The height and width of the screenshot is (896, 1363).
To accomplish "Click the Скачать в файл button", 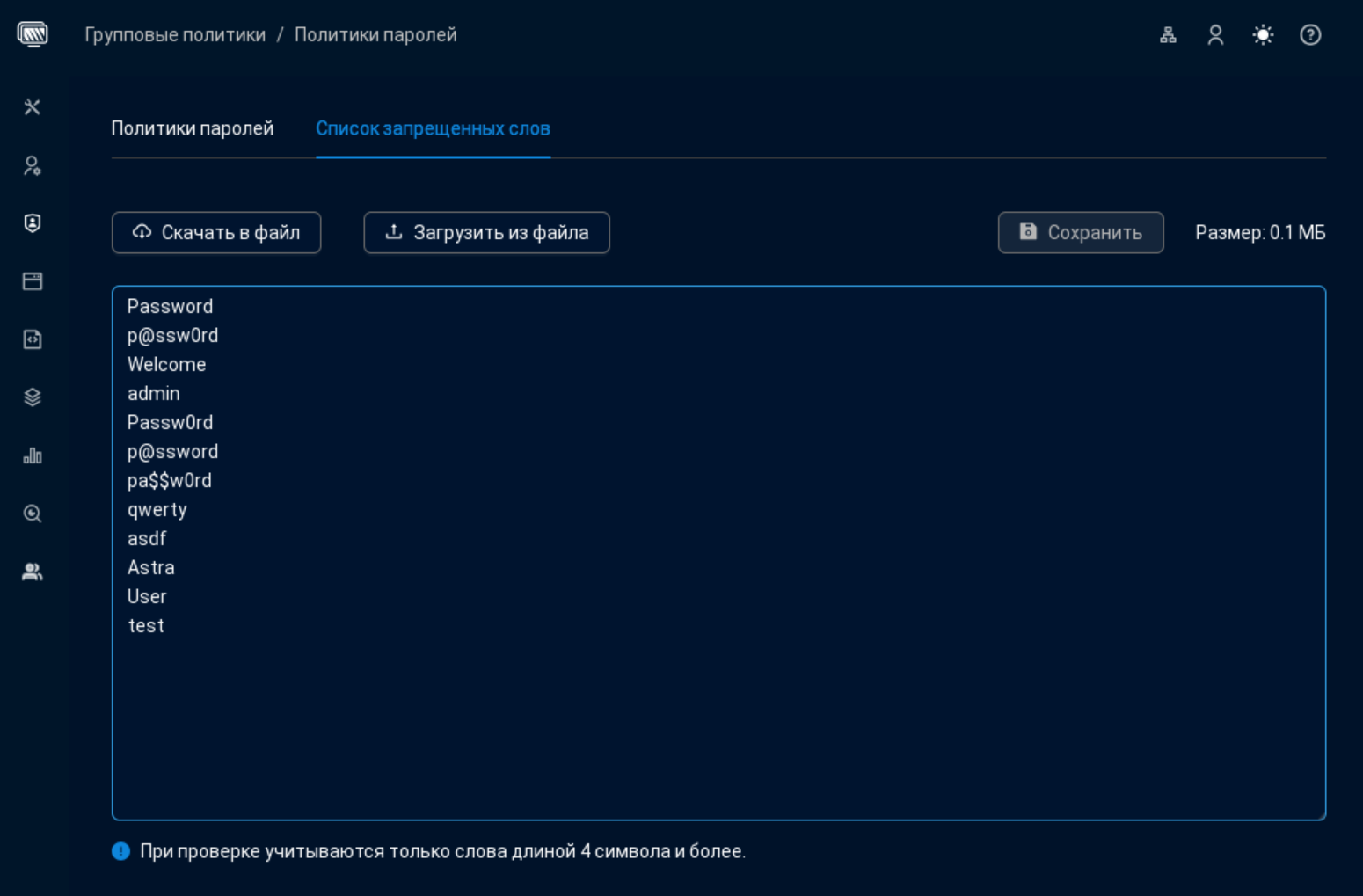I will [x=216, y=233].
